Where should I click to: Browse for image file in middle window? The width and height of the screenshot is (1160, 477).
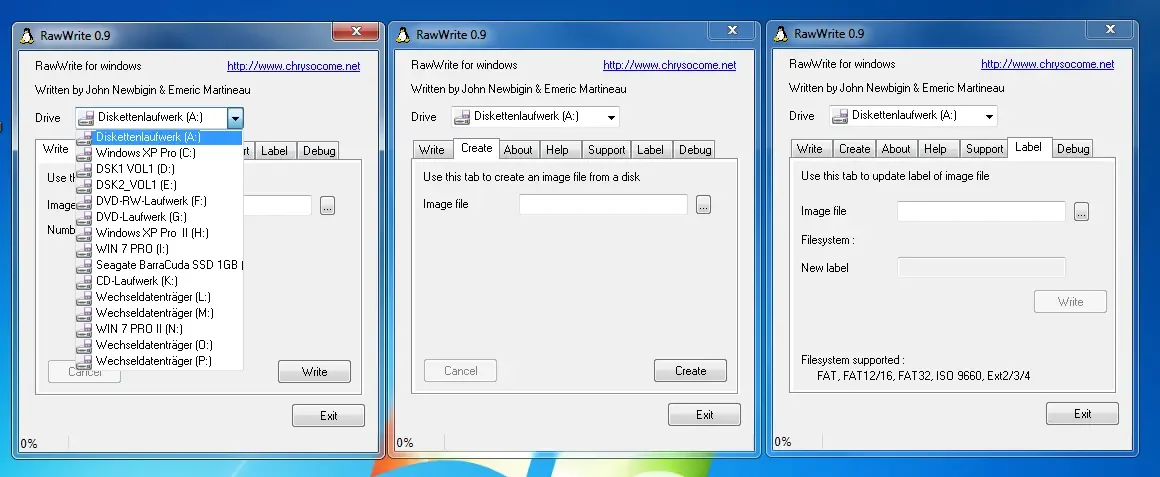[704, 205]
